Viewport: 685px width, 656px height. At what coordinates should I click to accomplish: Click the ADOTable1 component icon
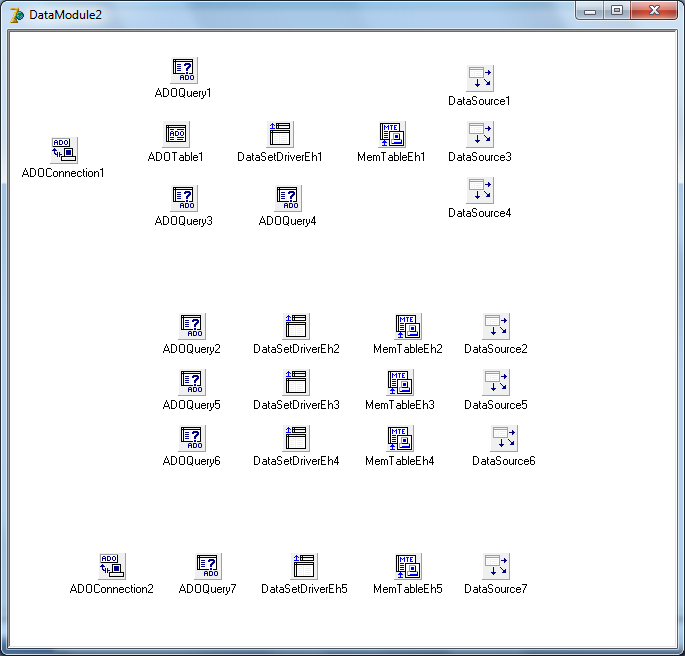176,134
